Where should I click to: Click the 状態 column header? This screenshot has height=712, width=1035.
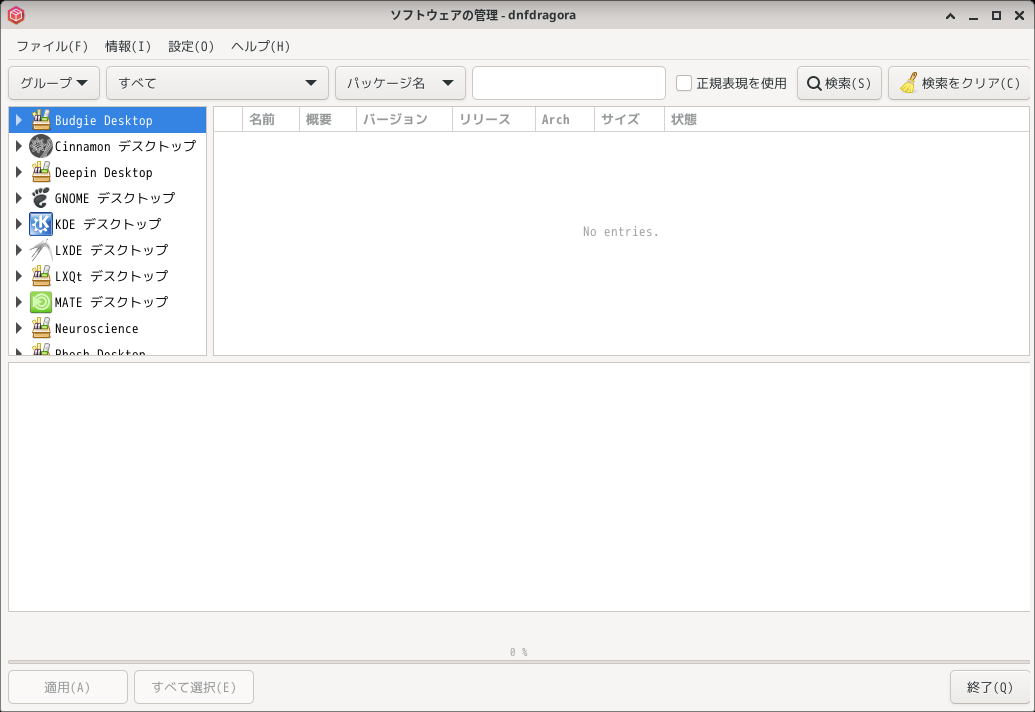847,119
